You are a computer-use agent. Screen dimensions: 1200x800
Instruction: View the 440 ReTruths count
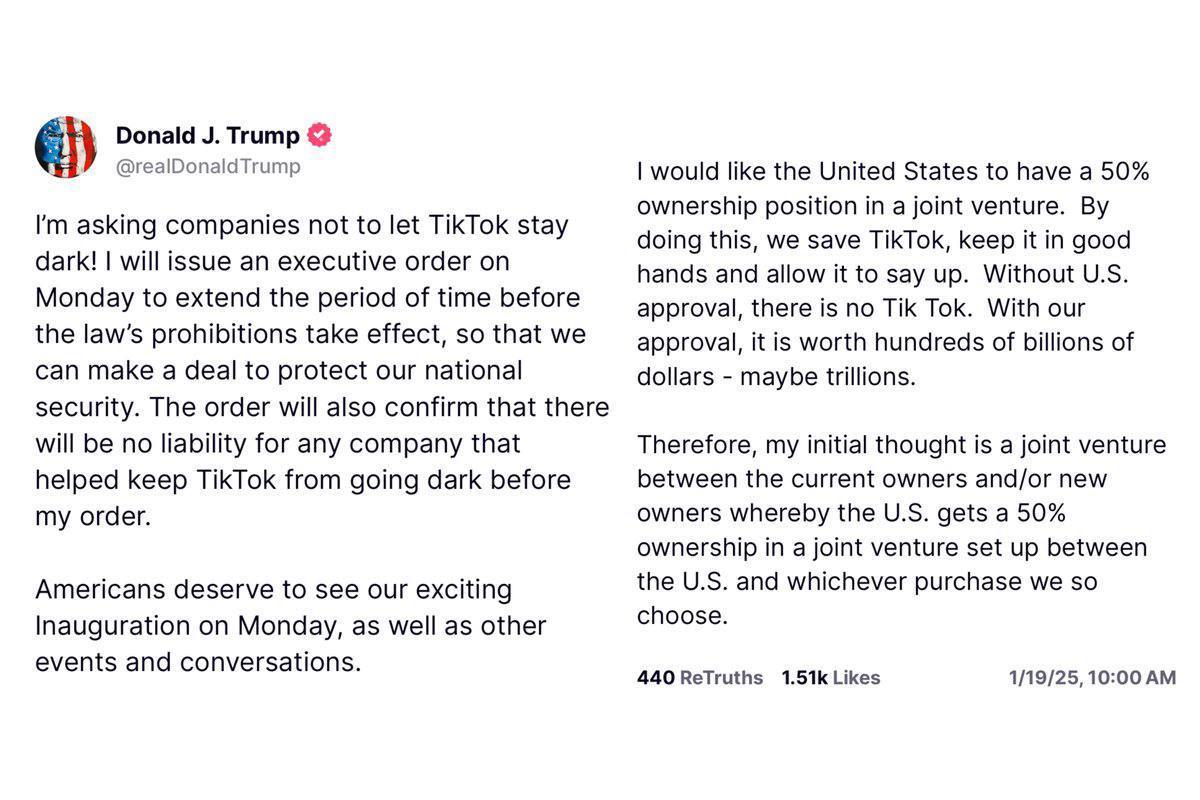[699, 678]
